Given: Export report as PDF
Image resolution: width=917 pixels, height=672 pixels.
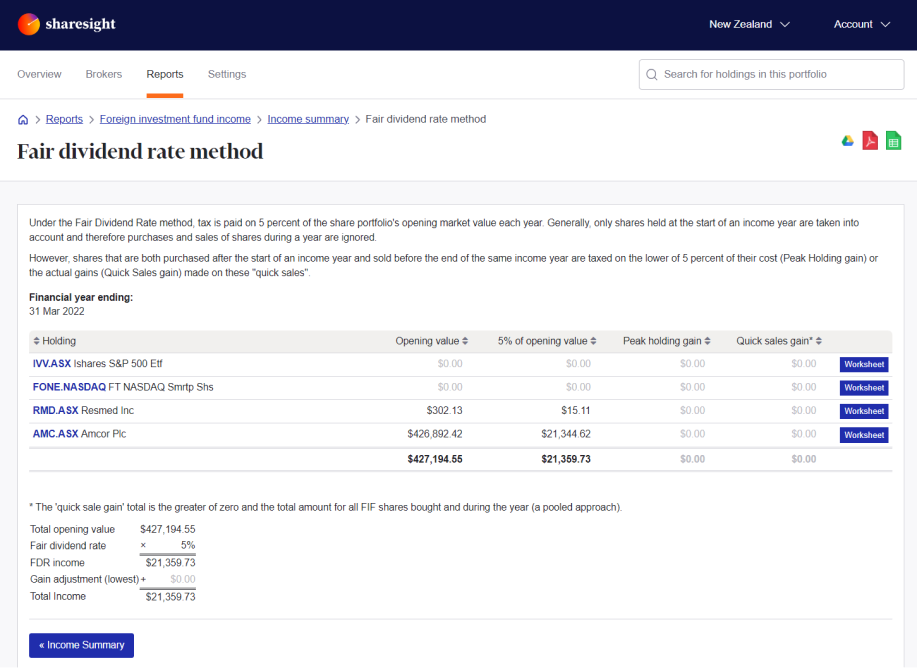Looking at the screenshot, I should [x=870, y=141].
